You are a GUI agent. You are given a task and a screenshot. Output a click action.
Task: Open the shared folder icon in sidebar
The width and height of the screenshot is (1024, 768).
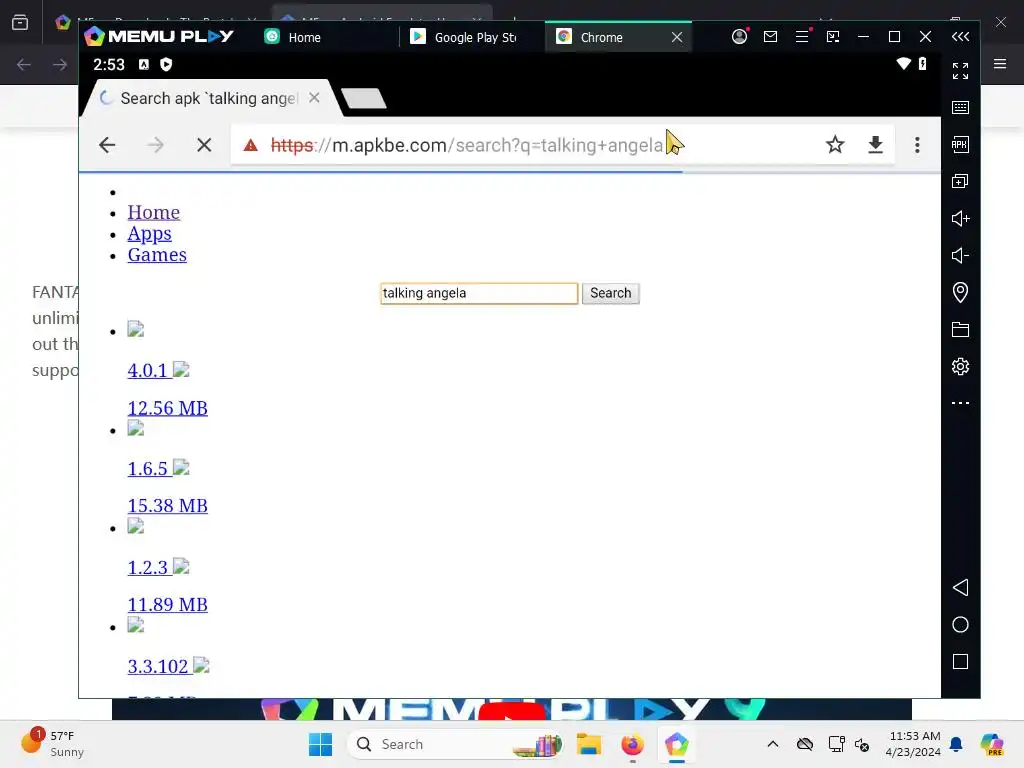960,329
